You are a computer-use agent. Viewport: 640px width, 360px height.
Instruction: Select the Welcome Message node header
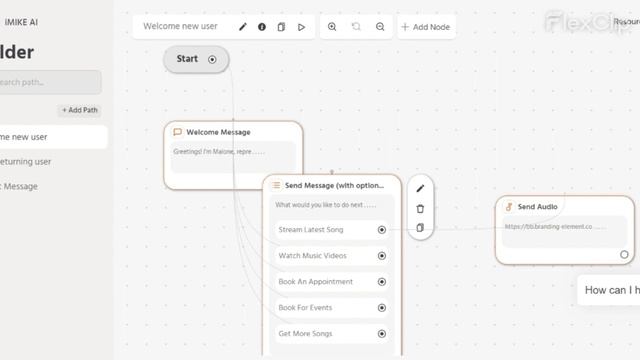coord(218,132)
